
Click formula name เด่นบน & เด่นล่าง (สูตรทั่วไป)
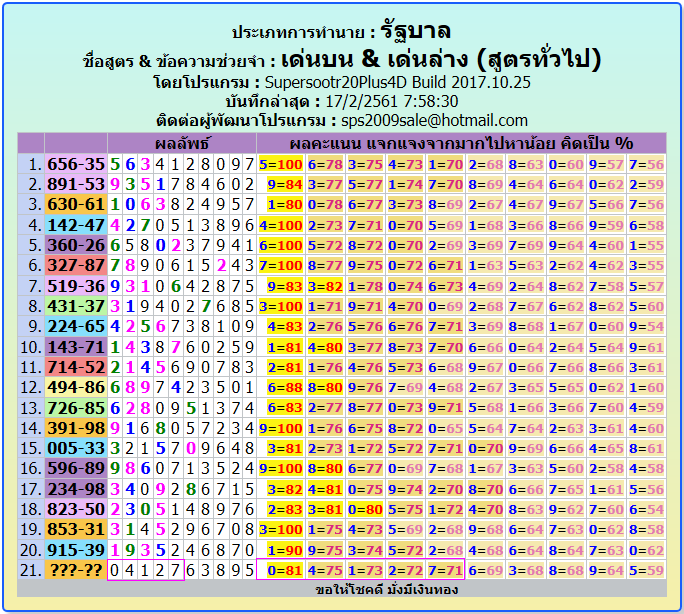(441, 59)
